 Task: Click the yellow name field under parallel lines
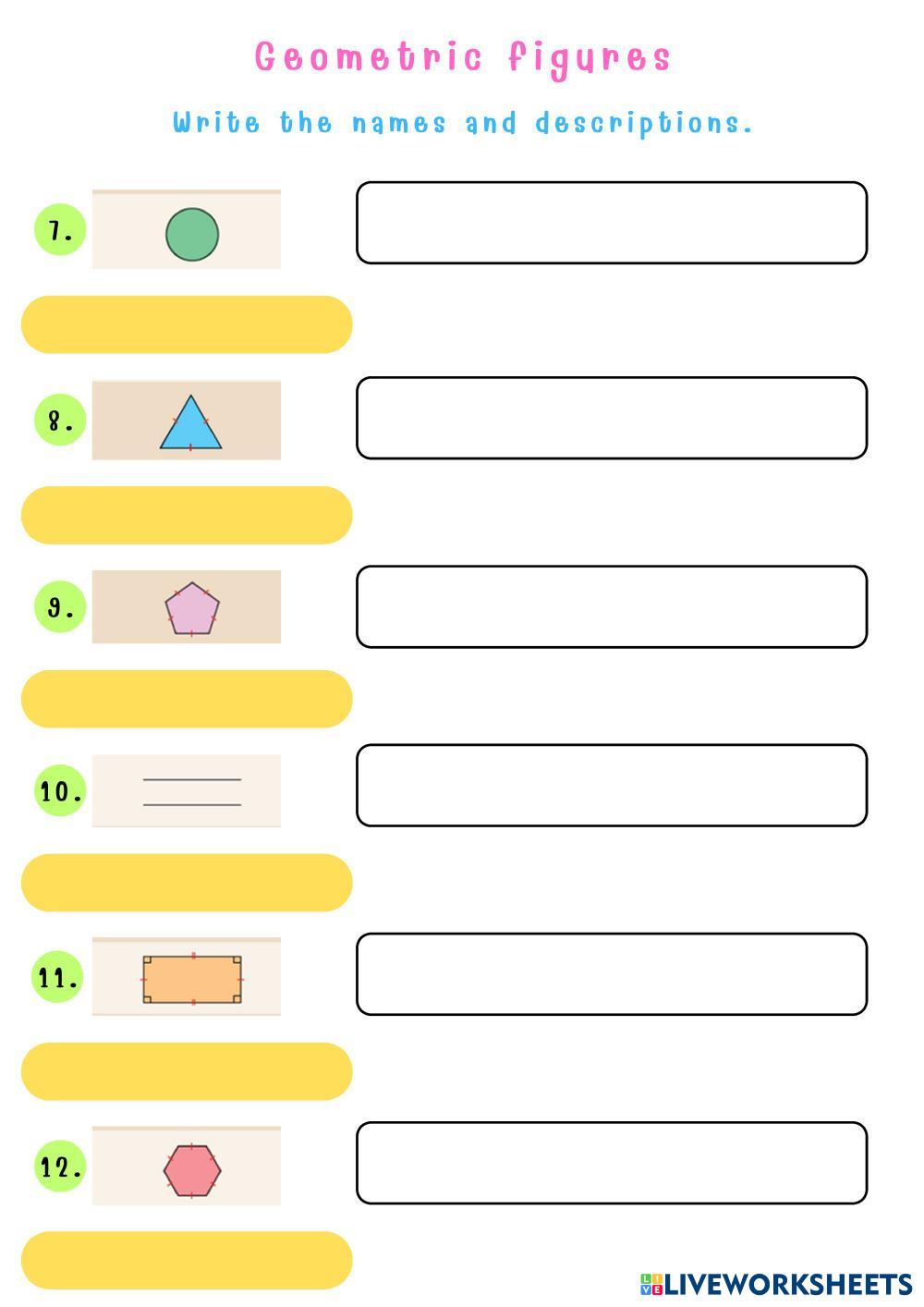[187, 883]
